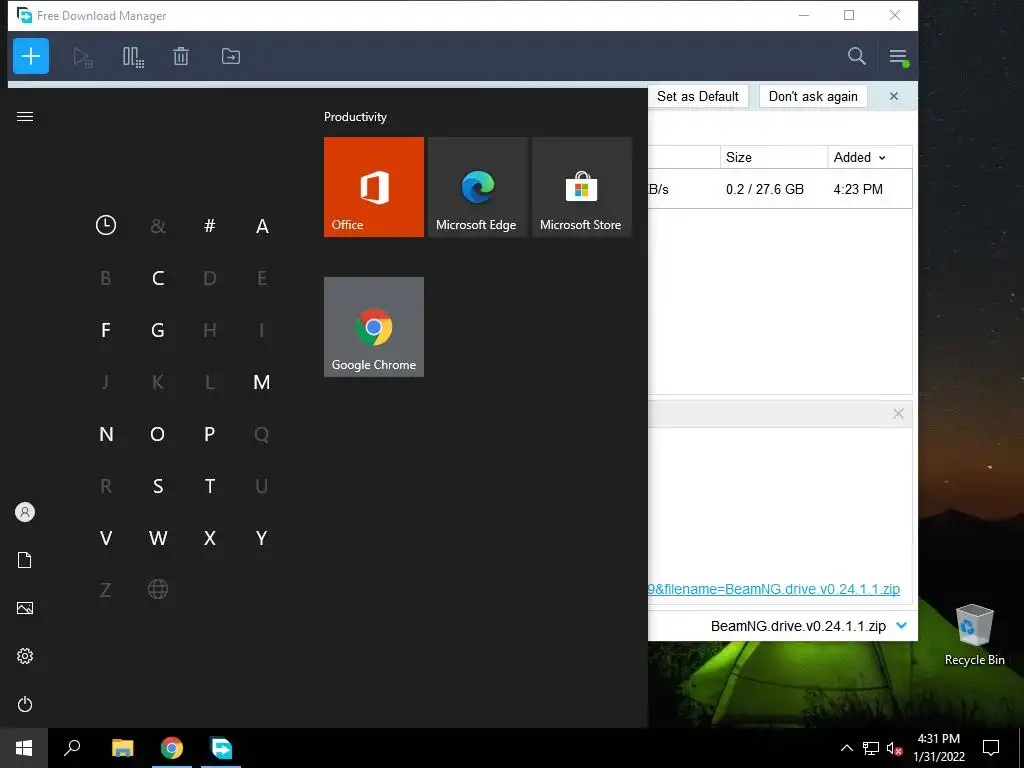1024x768 pixels.
Task: Jump to letter A apps
Action: coord(261,226)
